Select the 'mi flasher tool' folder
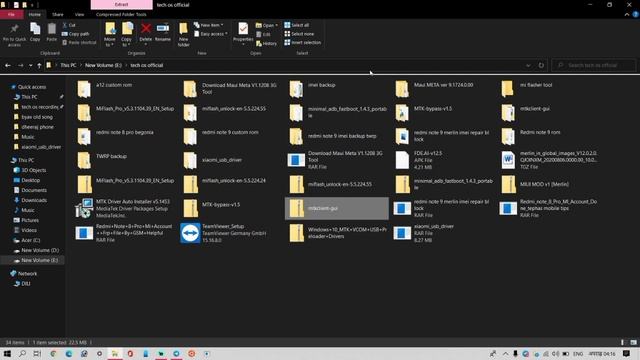The width and height of the screenshot is (640, 360). coord(527,89)
